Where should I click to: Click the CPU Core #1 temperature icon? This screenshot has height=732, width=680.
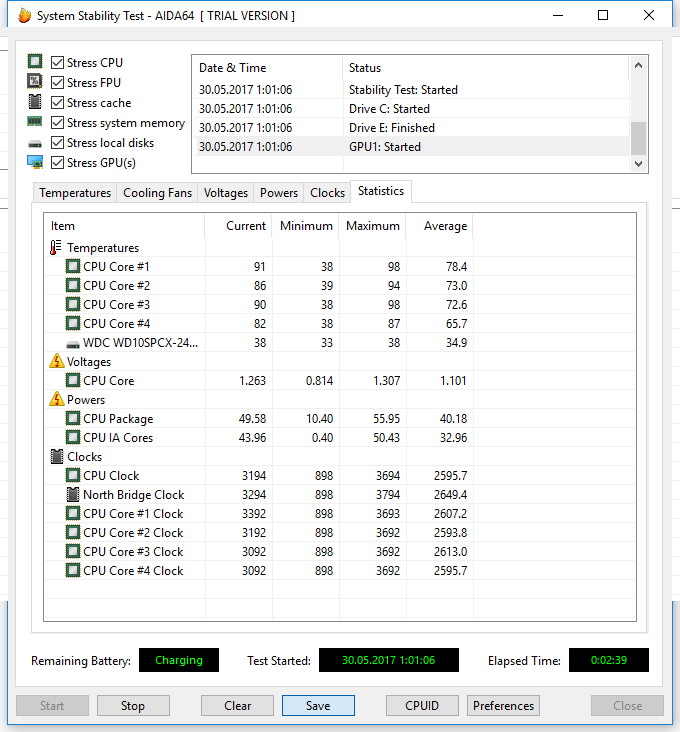pos(73,267)
